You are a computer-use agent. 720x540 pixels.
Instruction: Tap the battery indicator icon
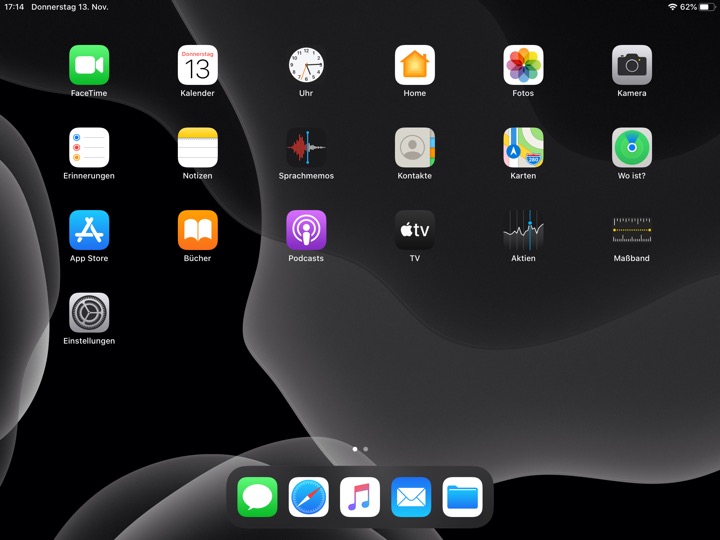click(x=707, y=7)
